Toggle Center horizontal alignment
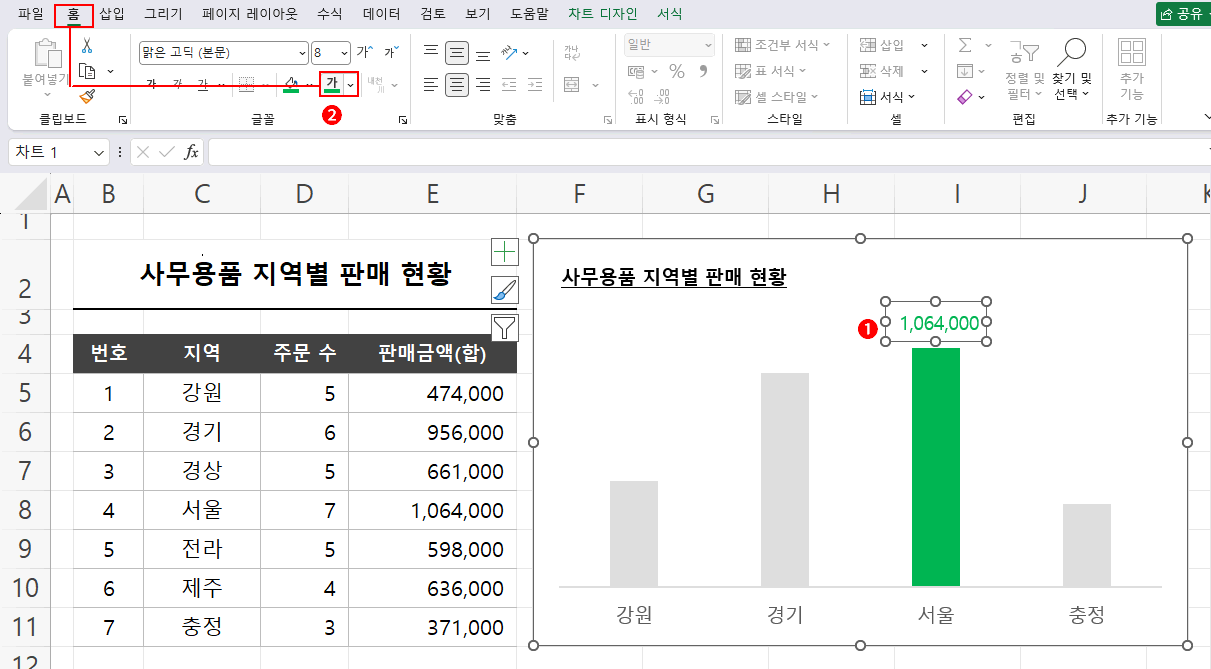This screenshot has height=669, width=1211. tap(457, 85)
